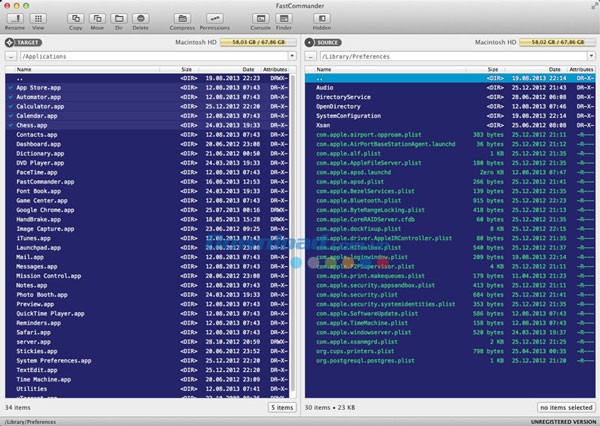This screenshot has height=426, width=600.
Task: Click the Copy toolbar icon
Action: [x=76, y=18]
